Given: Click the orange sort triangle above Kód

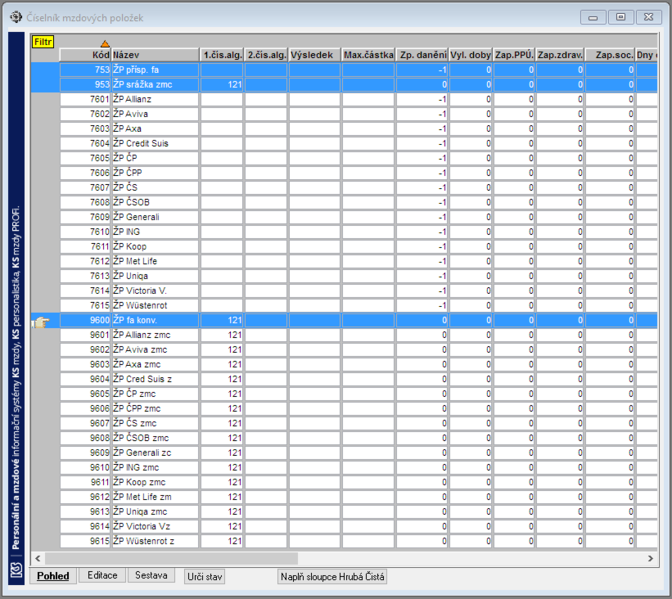Looking at the screenshot, I should coord(105,44).
